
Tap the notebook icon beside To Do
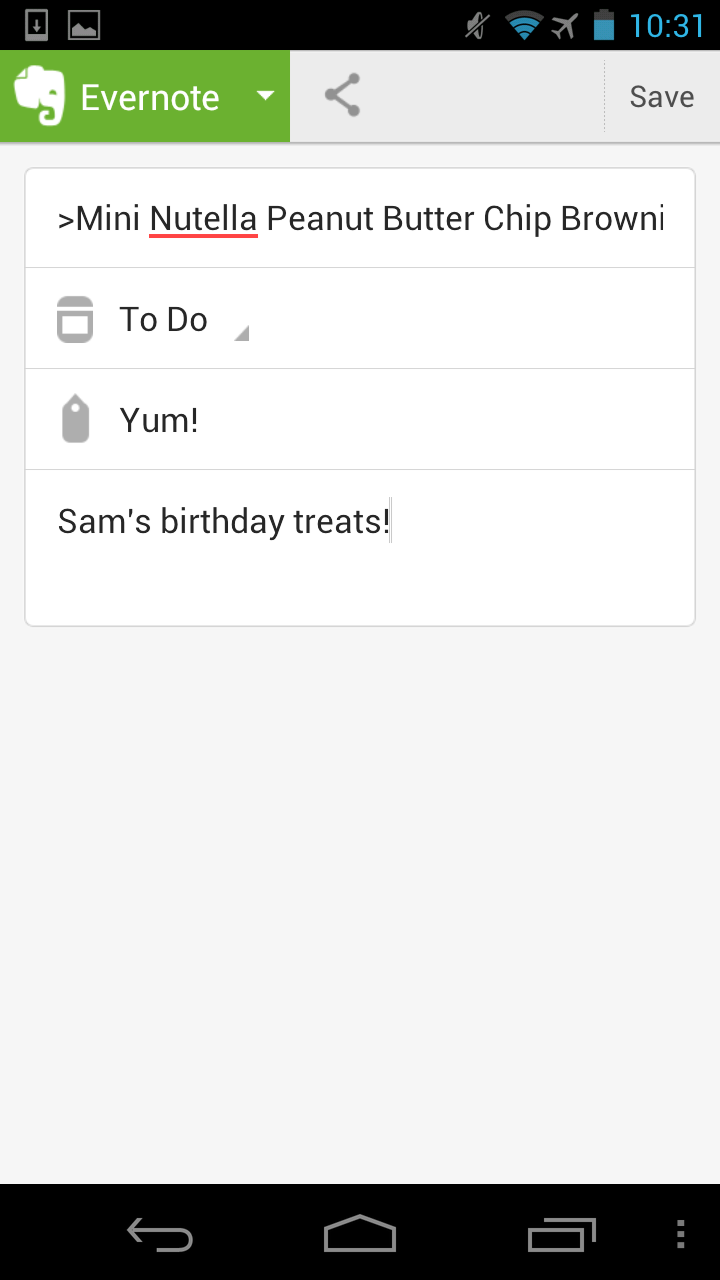click(75, 320)
